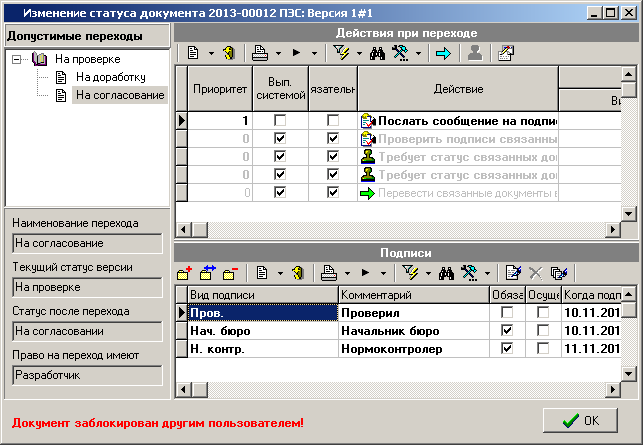
Task: Collapse the 'На проверке' tree node
Action: (x=19, y=59)
